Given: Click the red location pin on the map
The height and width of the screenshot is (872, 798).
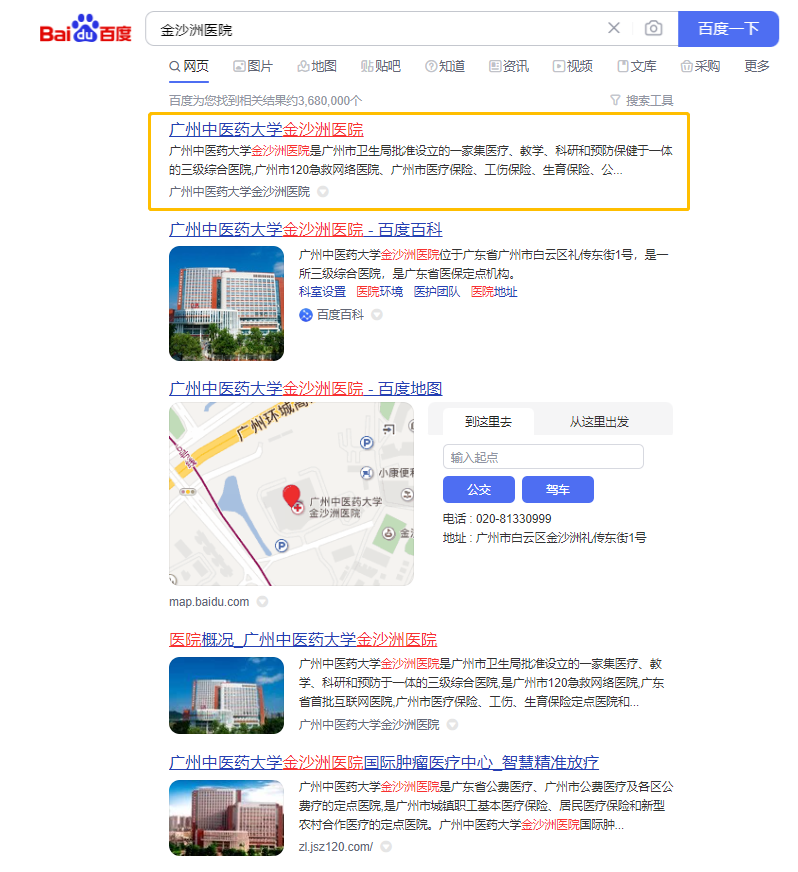Looking at the screenshot, I should point(291,494).
